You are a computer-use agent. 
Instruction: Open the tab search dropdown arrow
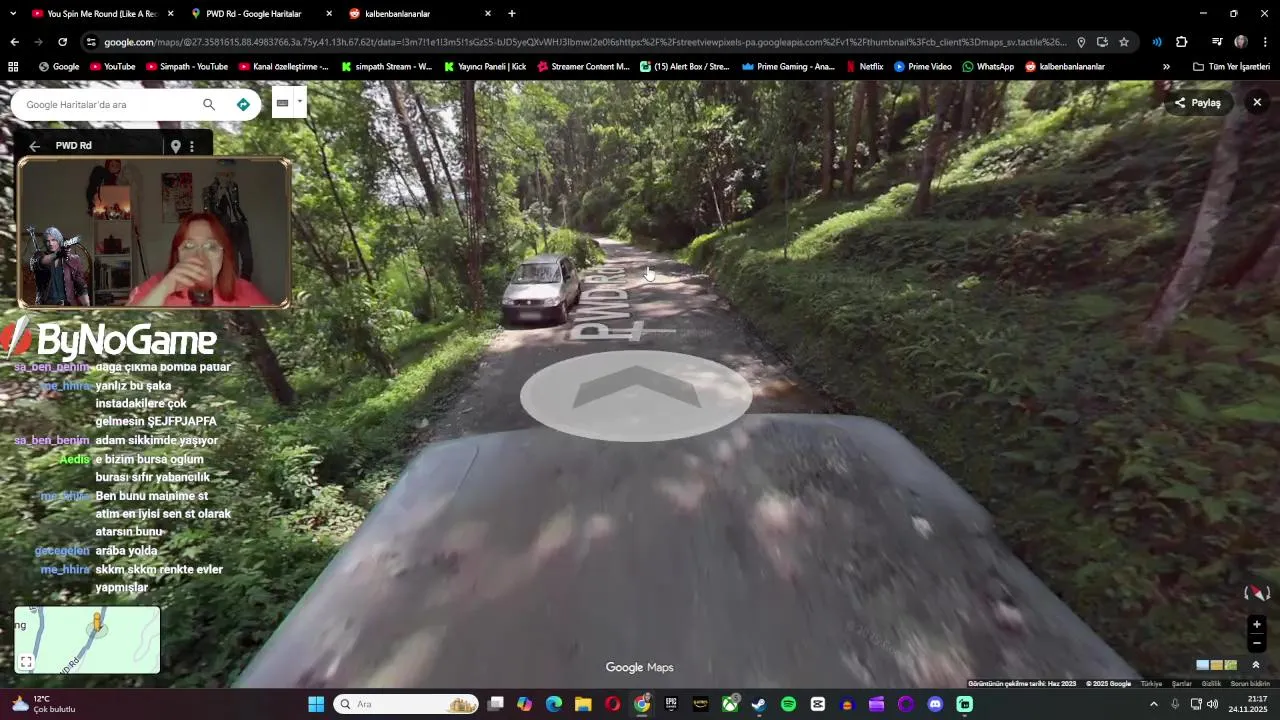pos(13,14)
